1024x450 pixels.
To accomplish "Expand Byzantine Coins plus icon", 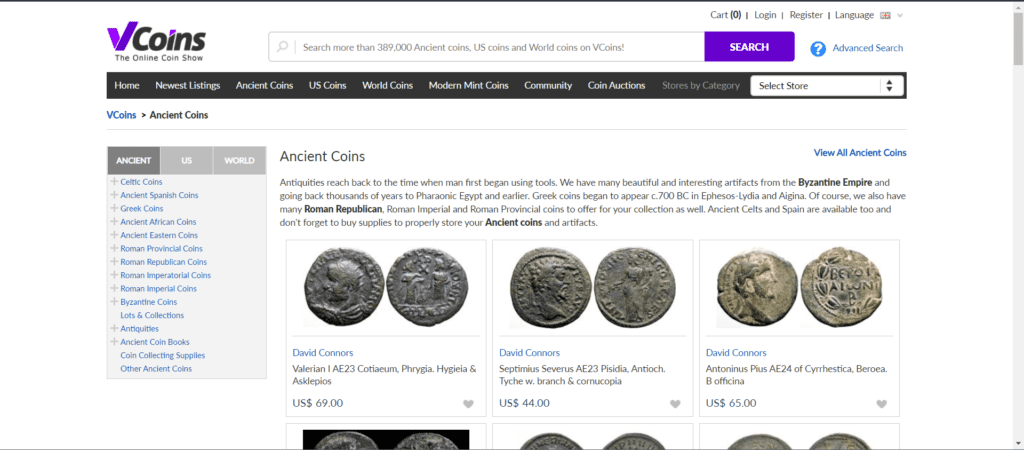I will click(115, 302).
